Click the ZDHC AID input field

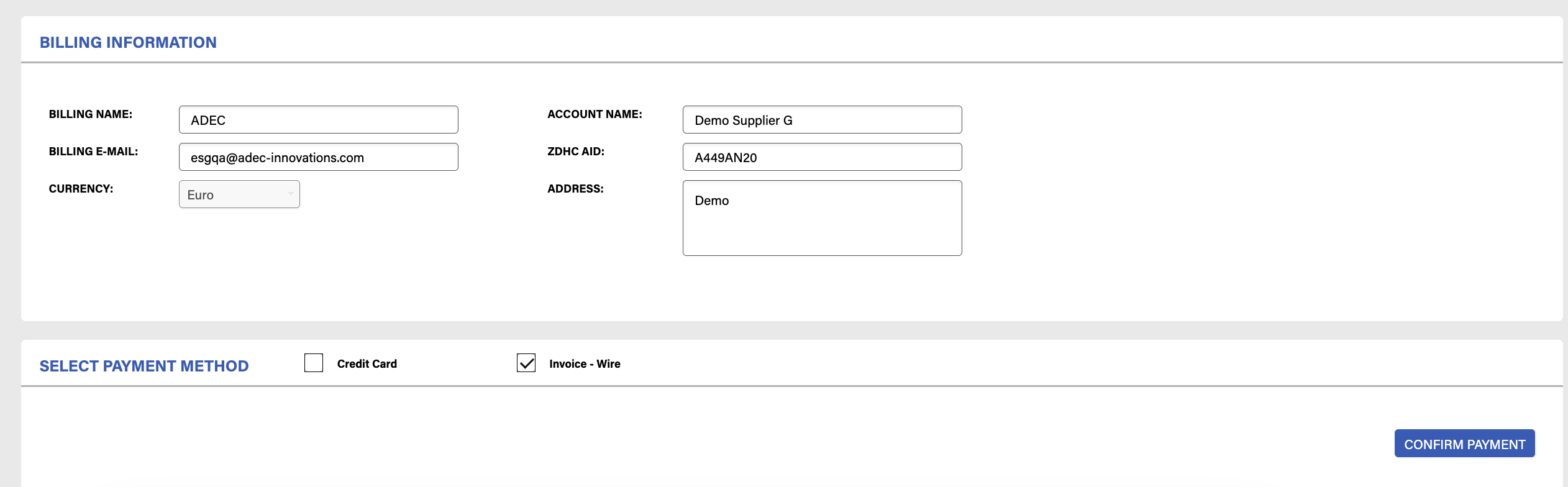click(823, 157)
